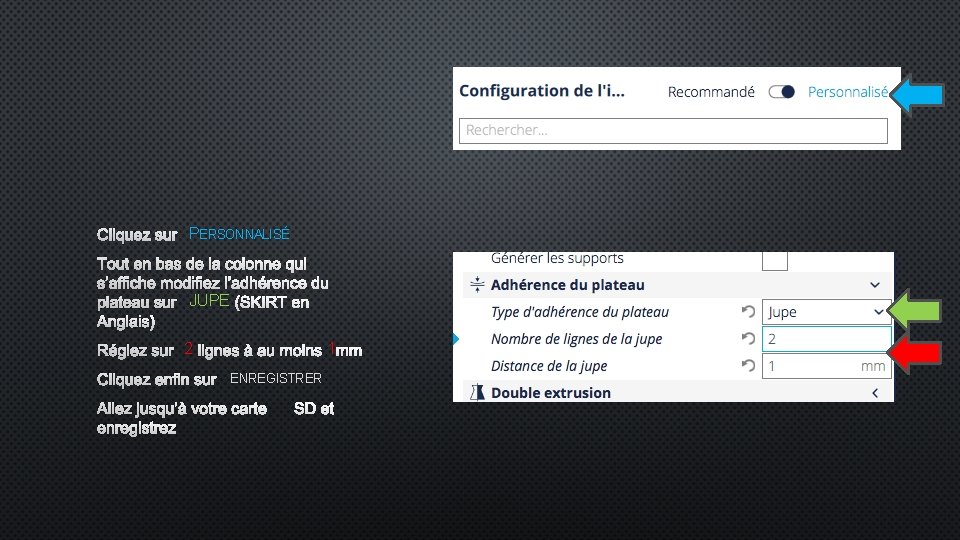Reset Type d'adhérence du plateau value

(748, 312)
